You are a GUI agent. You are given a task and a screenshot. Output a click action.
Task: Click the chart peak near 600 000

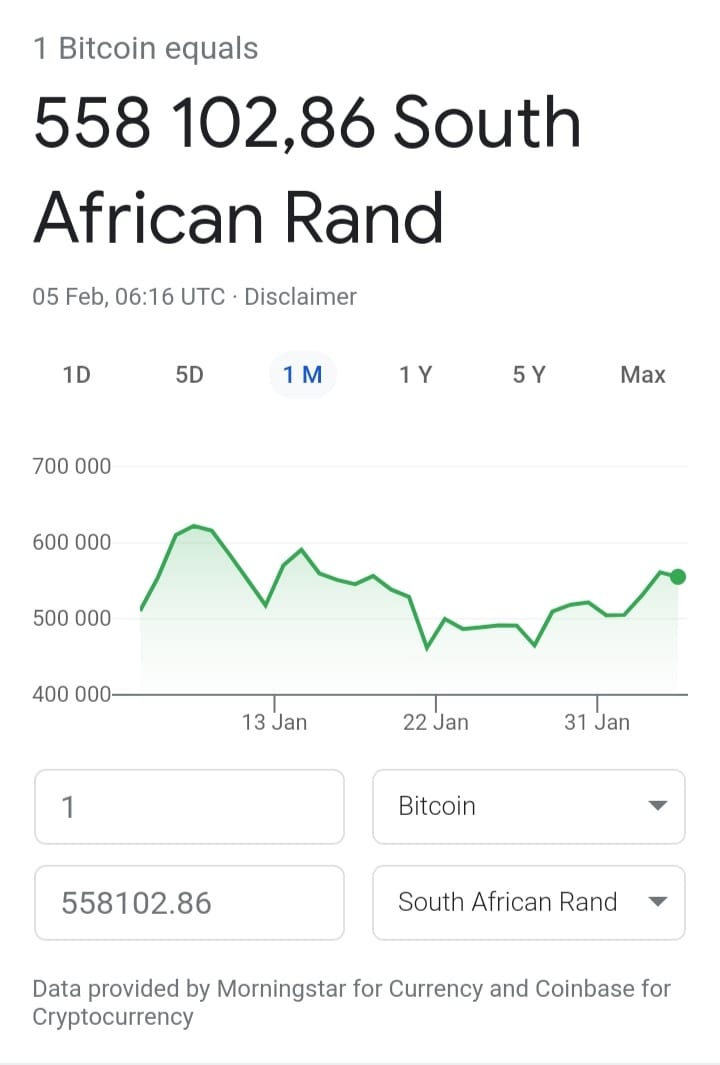[194, 526]
